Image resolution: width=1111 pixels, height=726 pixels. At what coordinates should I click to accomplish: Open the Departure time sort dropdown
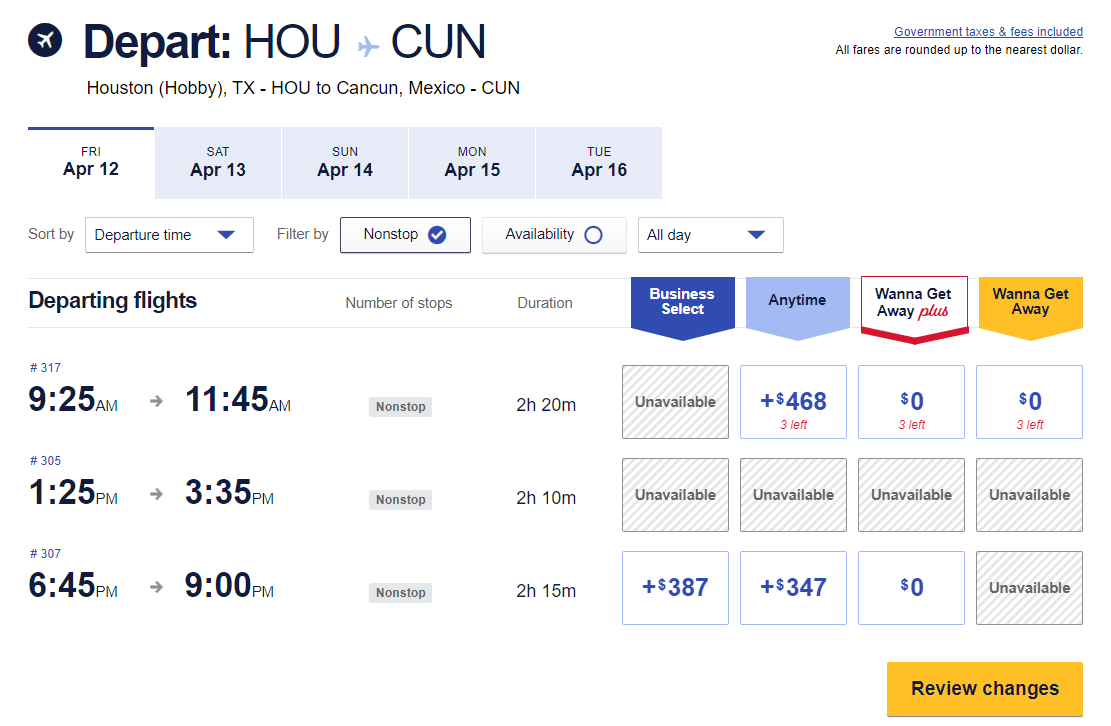click(x=168, y=235)
